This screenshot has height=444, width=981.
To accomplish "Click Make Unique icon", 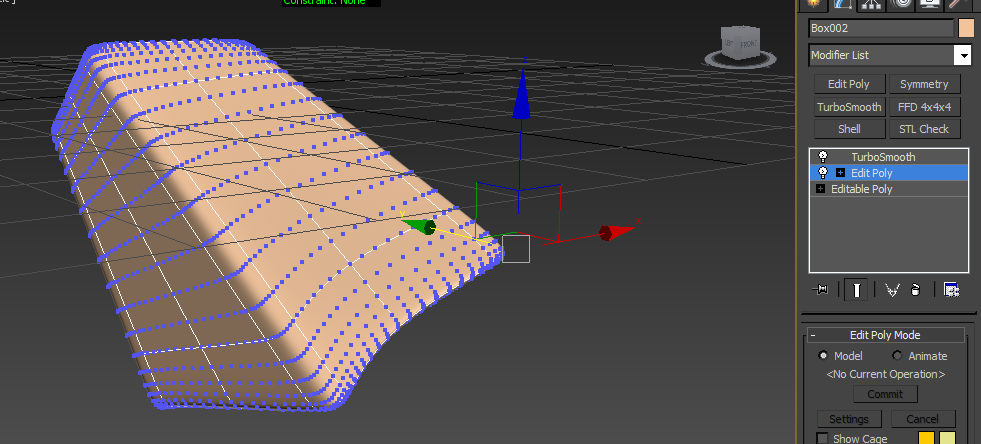I will pyautogui.click(x=893, y=290).
